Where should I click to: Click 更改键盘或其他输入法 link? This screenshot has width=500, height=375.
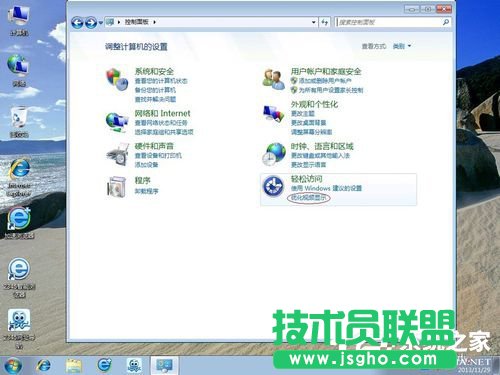[320, 155]
